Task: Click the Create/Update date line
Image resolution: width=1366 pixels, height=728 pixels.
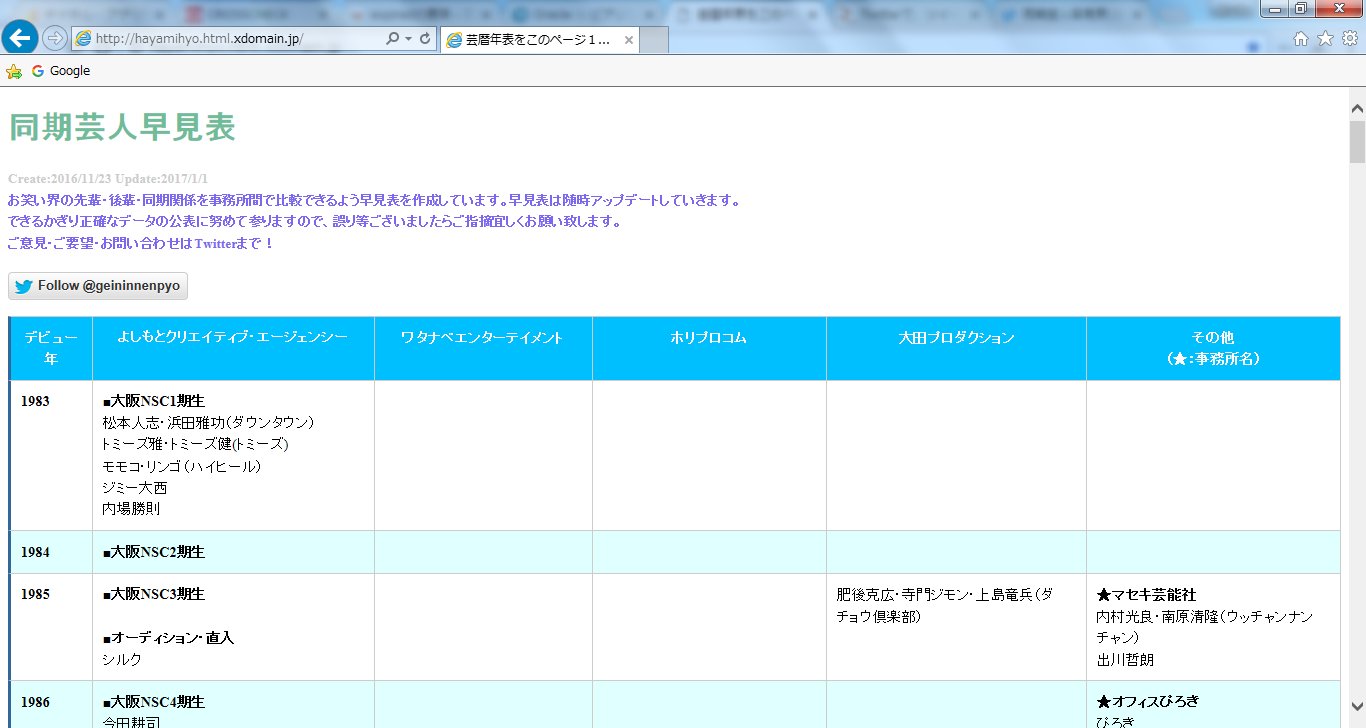Action: click(x=108, y=179)
